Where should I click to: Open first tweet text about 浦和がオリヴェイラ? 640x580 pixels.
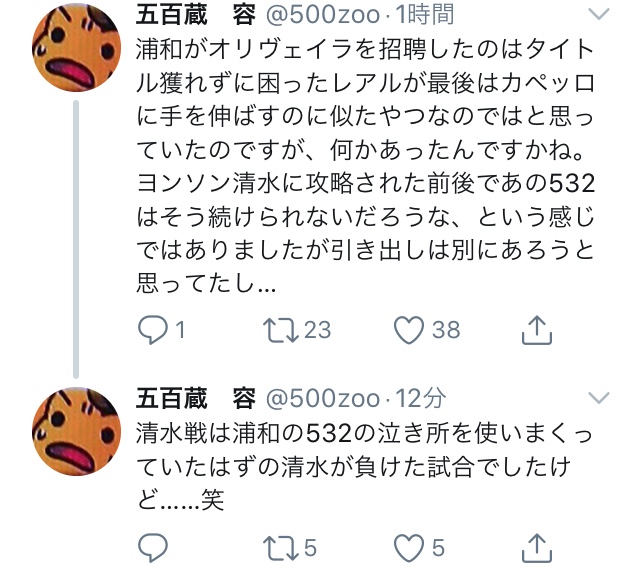click(x=365, y=166)
